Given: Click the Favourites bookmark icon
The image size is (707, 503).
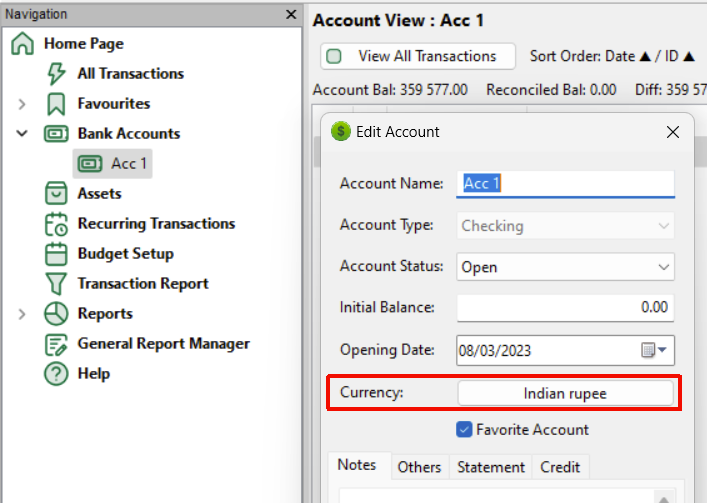Looking at the screenshot, I should (x=56, y=104).
